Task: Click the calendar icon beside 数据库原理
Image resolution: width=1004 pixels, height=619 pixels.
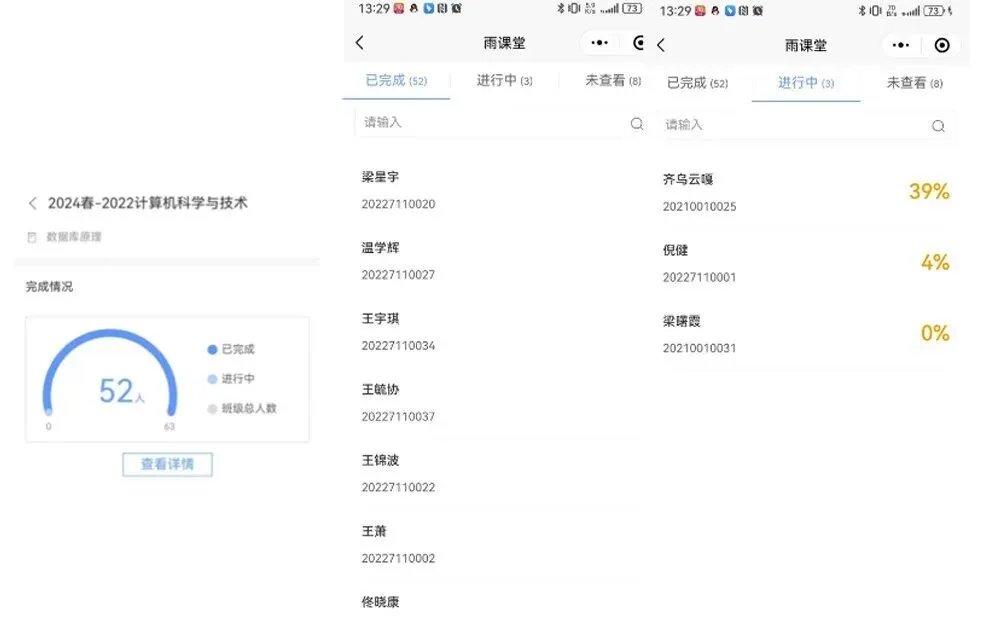Action: [32, 237]
